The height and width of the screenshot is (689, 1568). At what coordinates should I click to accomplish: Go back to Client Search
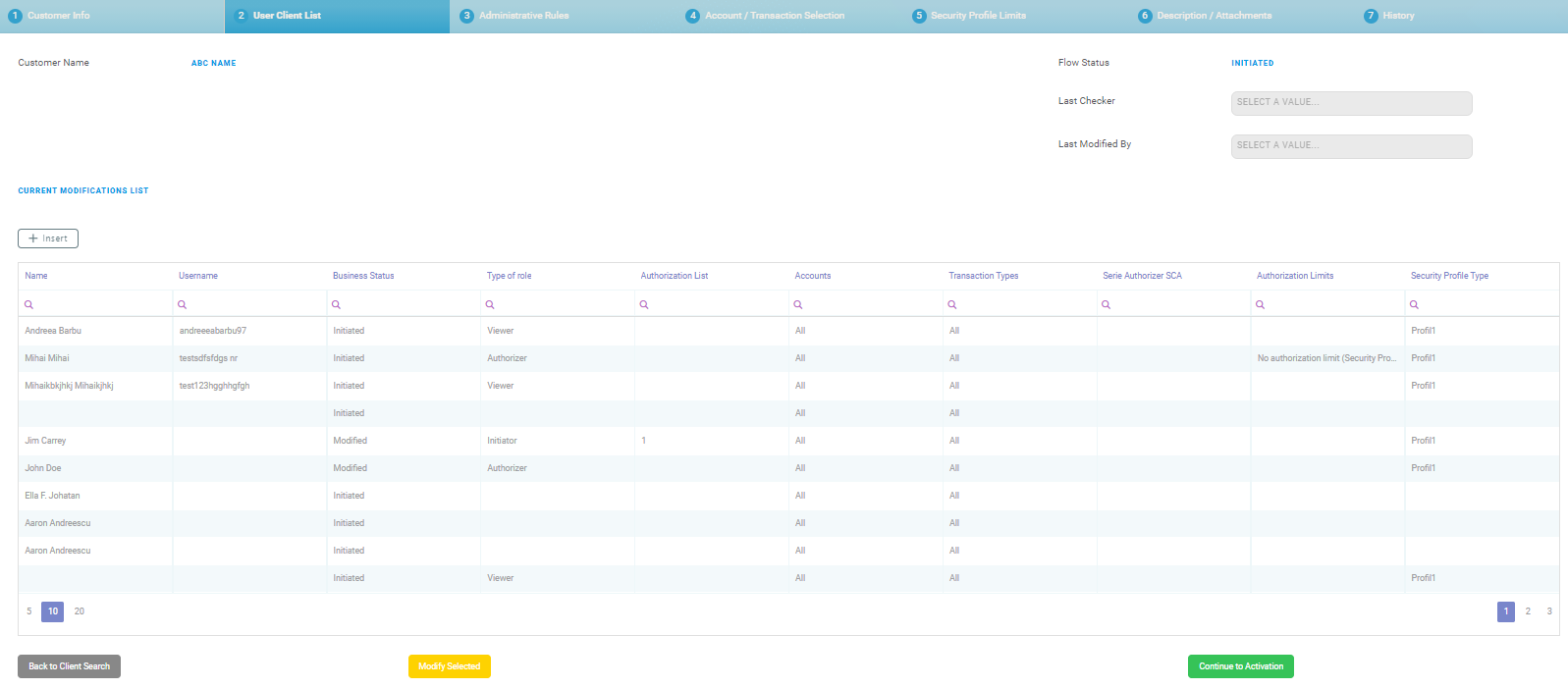coord(69,666)
